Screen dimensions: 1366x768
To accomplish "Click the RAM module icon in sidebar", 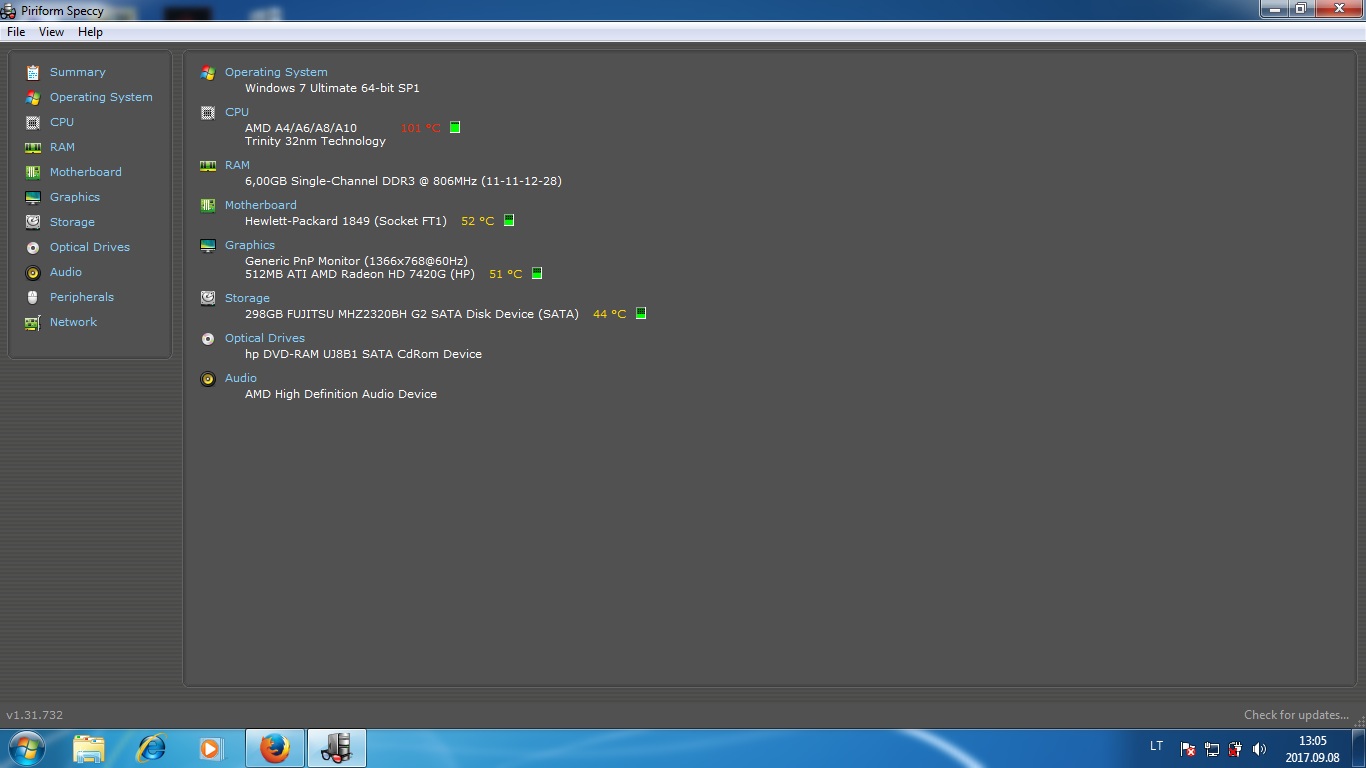I will 33,147.
